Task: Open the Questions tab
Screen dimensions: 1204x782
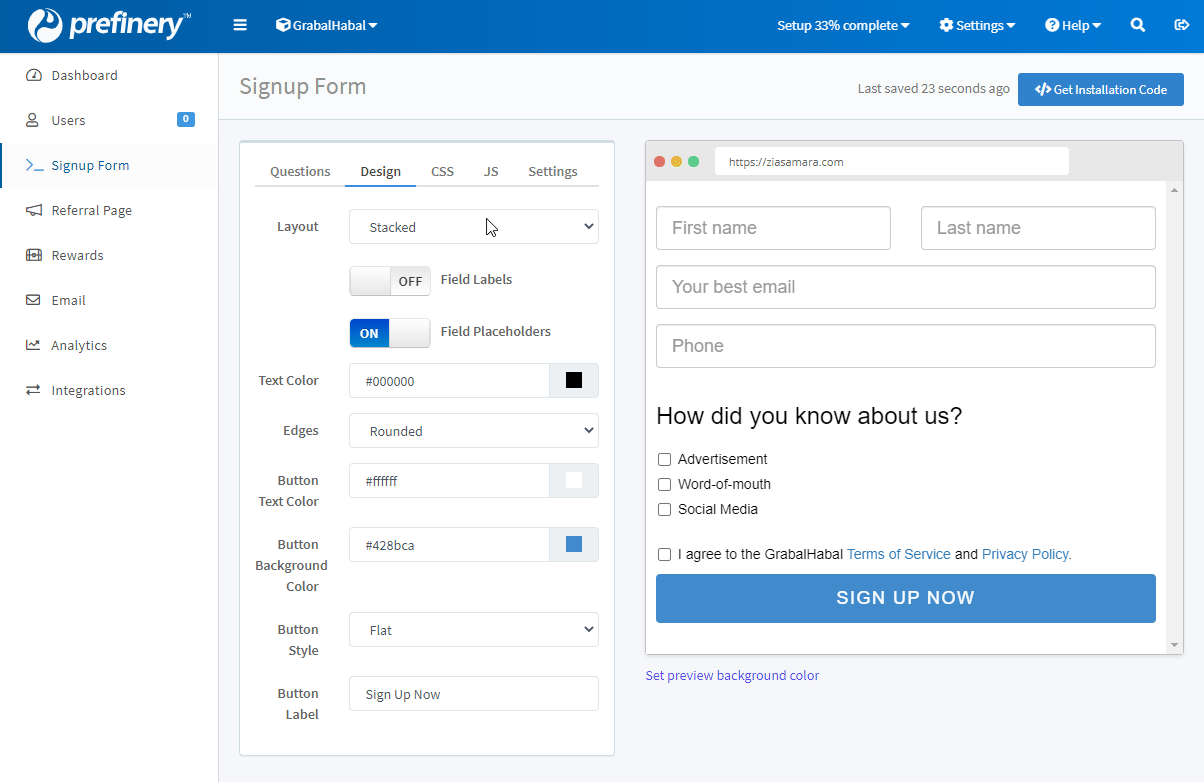Action: tap(299, 171)
